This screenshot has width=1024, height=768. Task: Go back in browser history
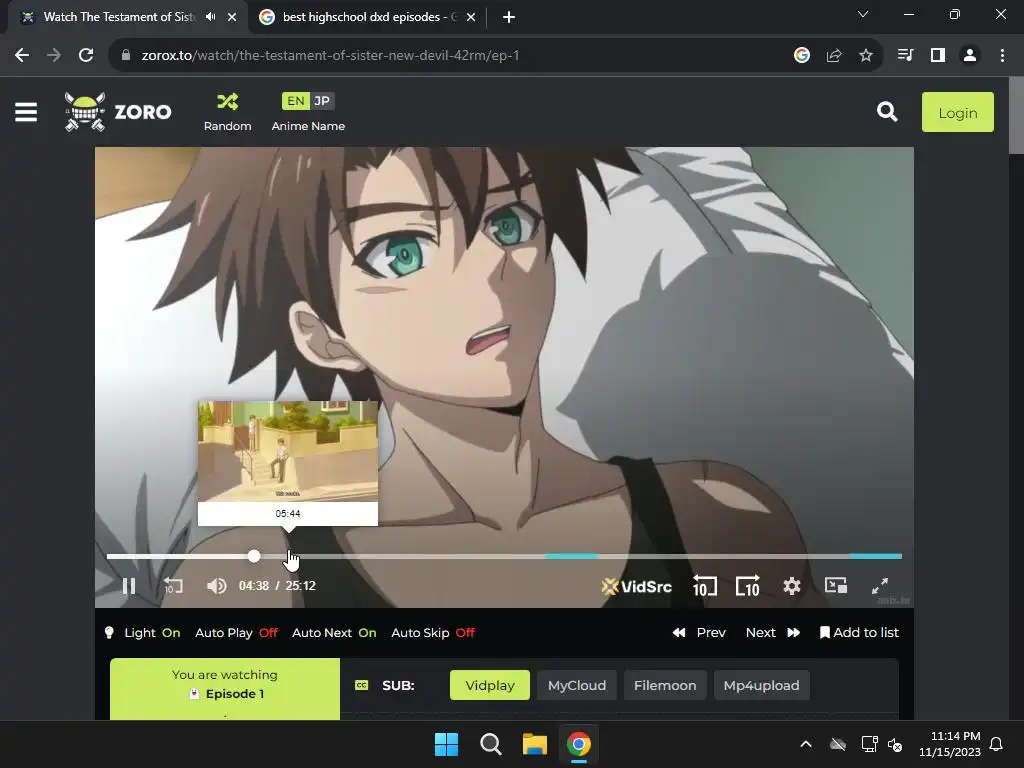[x=22, y=56]
